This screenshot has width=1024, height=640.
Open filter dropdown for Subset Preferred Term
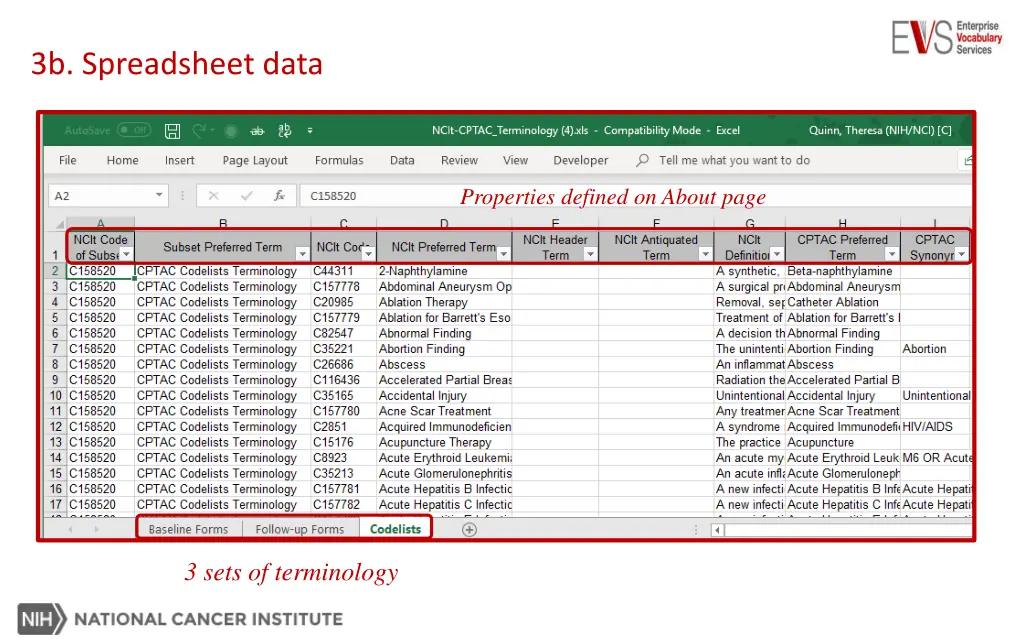[300, 255]
